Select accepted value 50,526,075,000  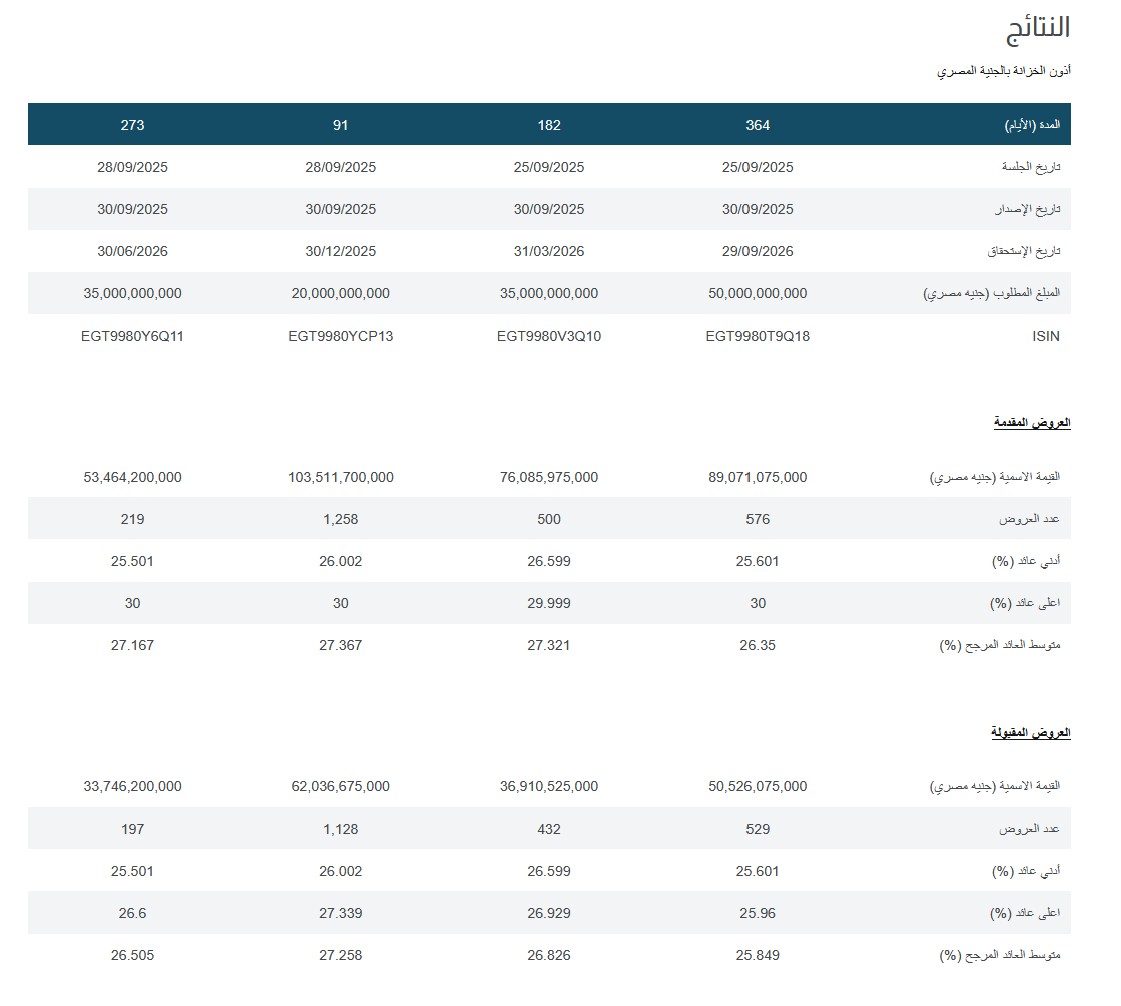click(757, 786)
